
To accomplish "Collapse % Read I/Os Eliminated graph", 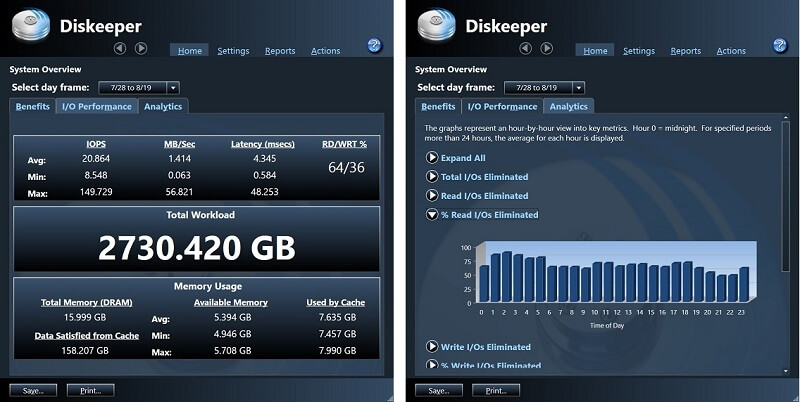I will click(x=482, y=215).
